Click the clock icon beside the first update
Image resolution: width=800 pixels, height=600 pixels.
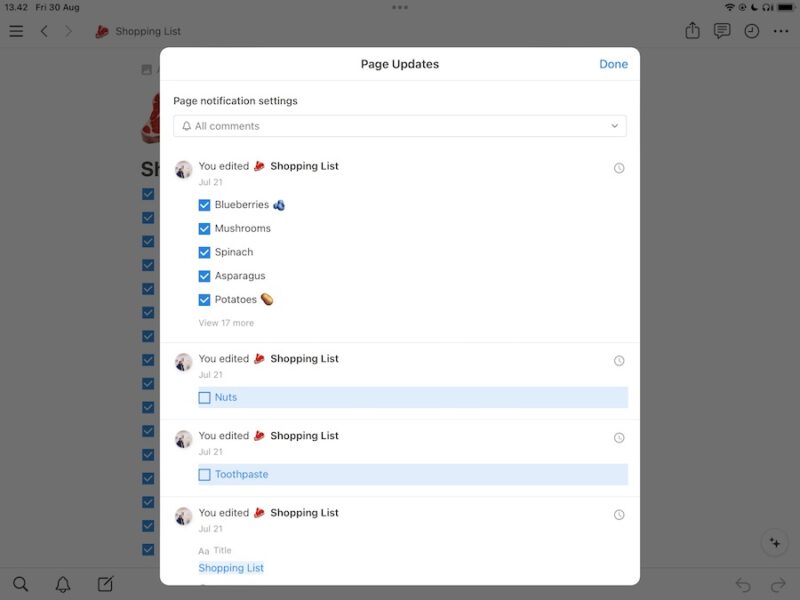click(x=619, y=167)
